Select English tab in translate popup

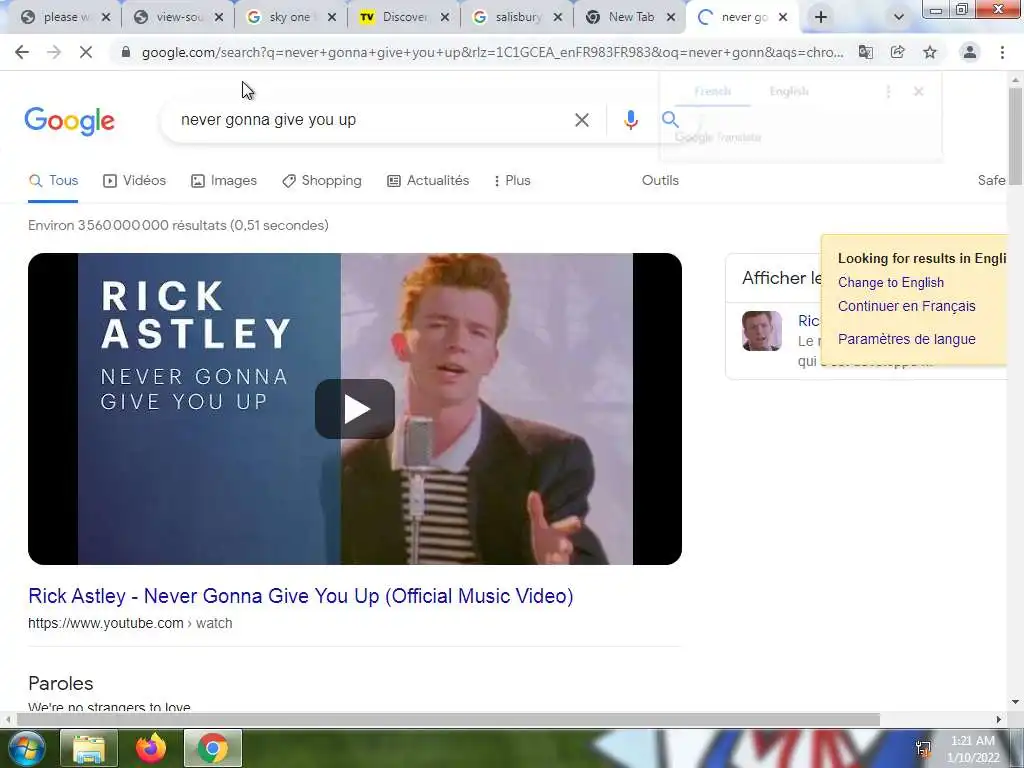789,91
